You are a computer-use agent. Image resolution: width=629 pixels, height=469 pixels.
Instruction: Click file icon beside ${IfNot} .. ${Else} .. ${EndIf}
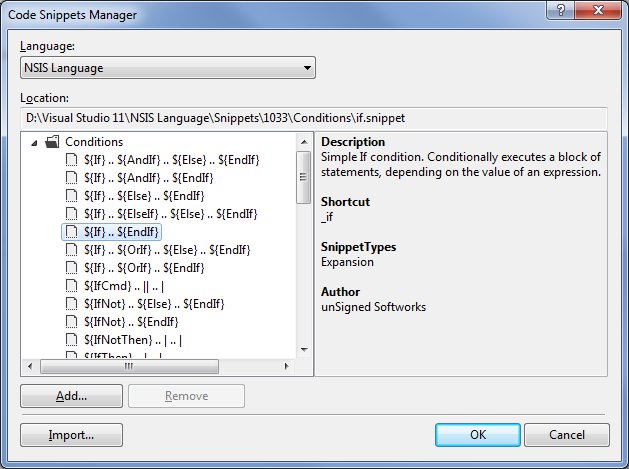coord(71,304)
